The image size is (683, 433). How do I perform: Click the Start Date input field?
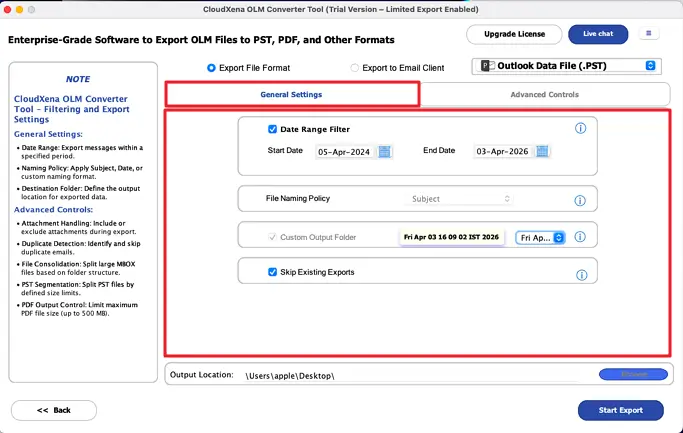[345, 152]
